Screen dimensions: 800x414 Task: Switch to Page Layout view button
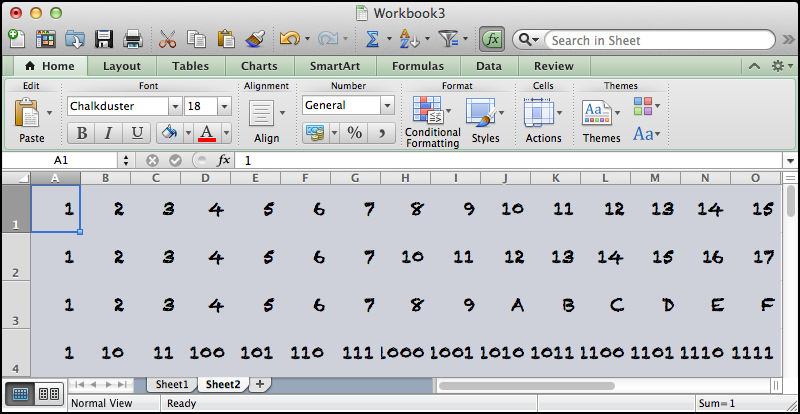pos(47,393)
